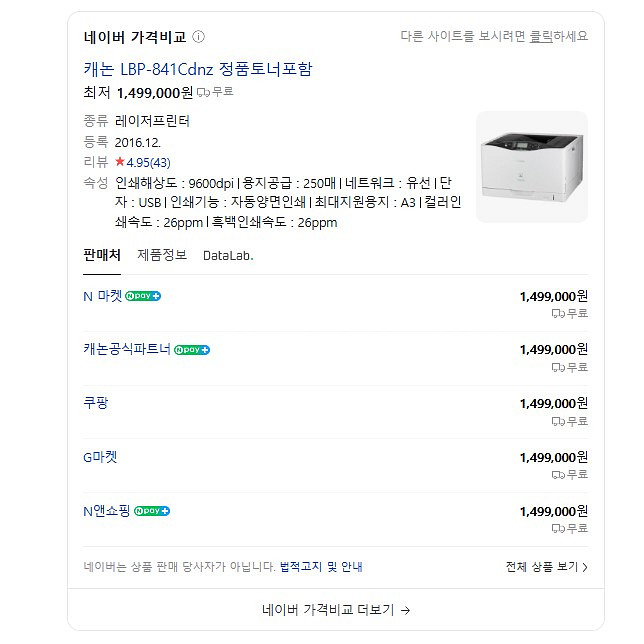This screenshot has height=644, width=644.
Task: Click the delivery truck icon beside 최저 price
Action: pos(203,92)
